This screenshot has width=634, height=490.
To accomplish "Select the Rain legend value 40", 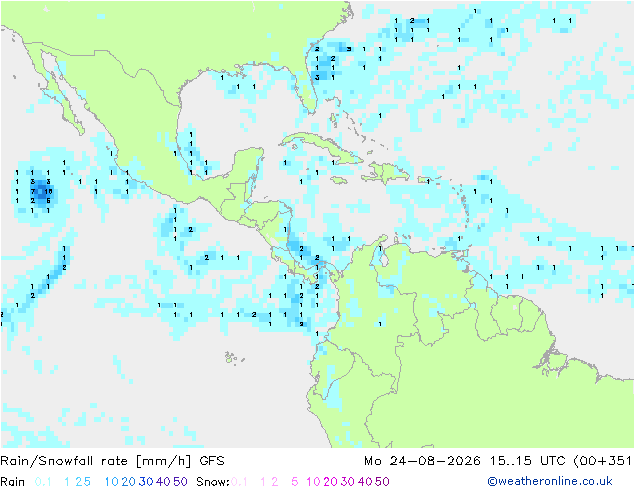I will (x=163, y=482).
